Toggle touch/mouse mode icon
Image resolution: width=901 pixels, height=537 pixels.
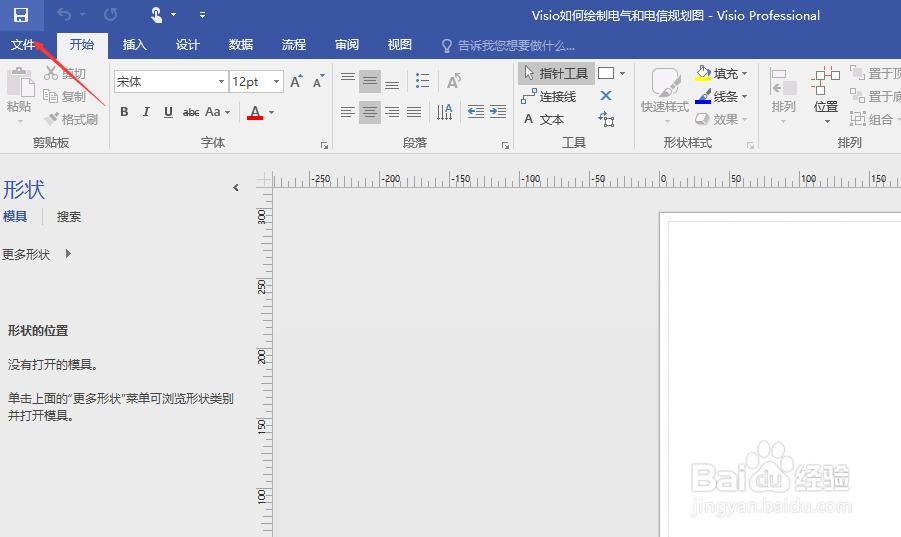(x=156, y=15)
